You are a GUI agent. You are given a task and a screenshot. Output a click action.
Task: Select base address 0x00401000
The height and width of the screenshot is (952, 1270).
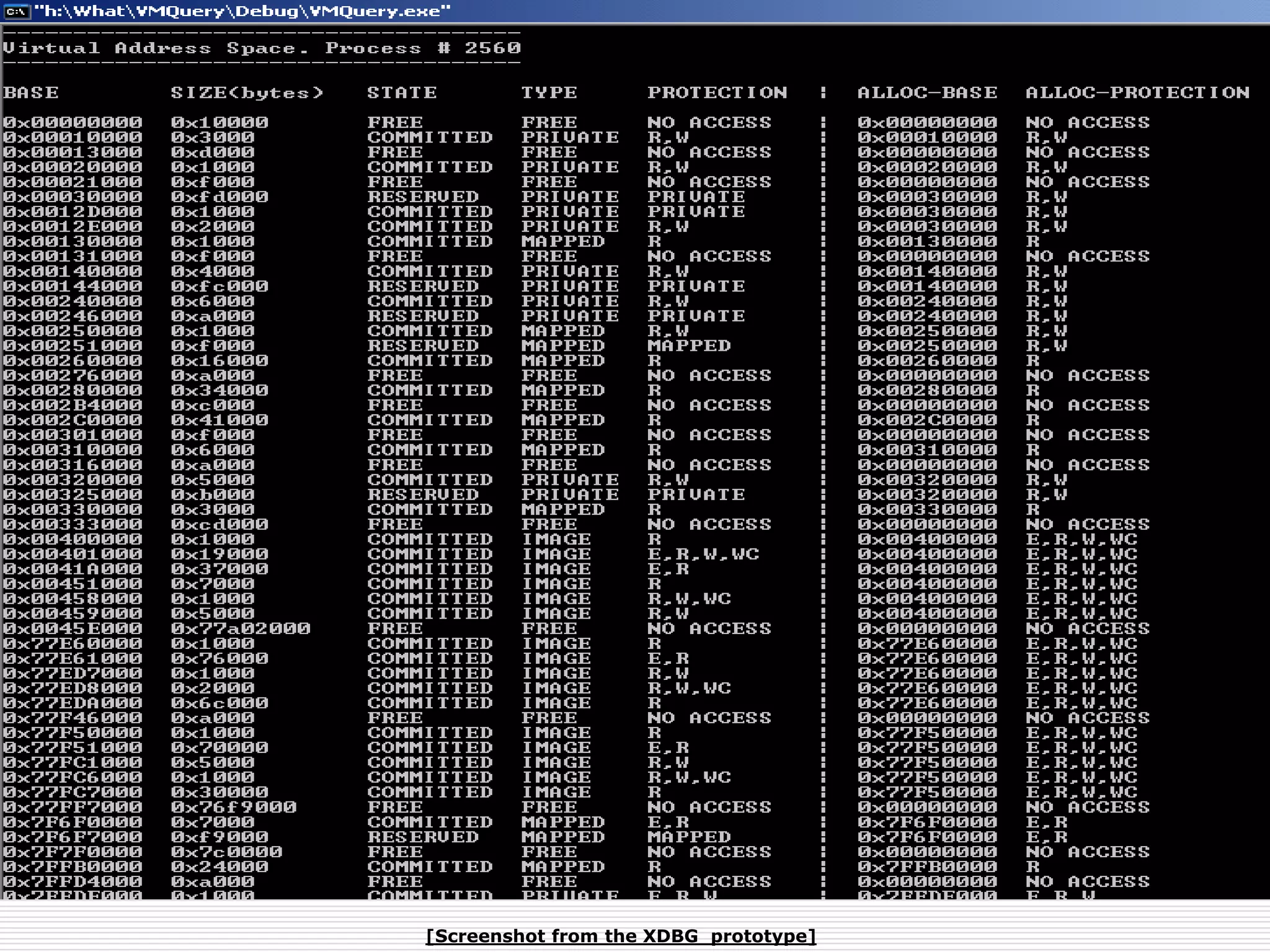coord(73,554)
